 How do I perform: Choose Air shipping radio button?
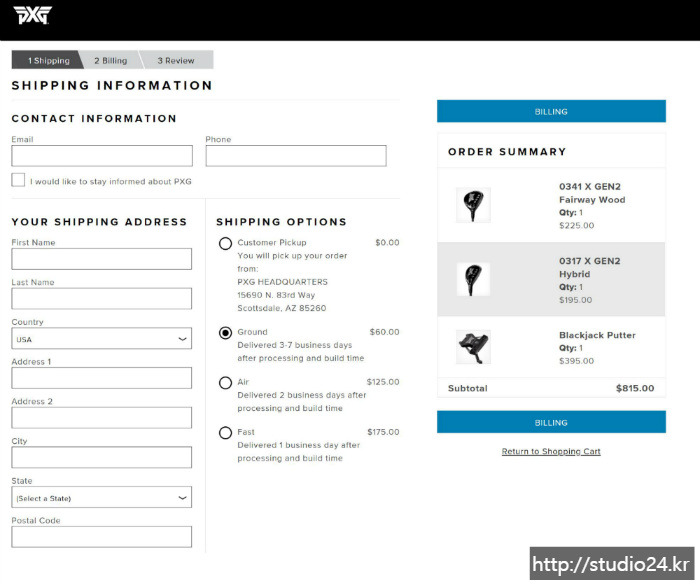[225, 383]
